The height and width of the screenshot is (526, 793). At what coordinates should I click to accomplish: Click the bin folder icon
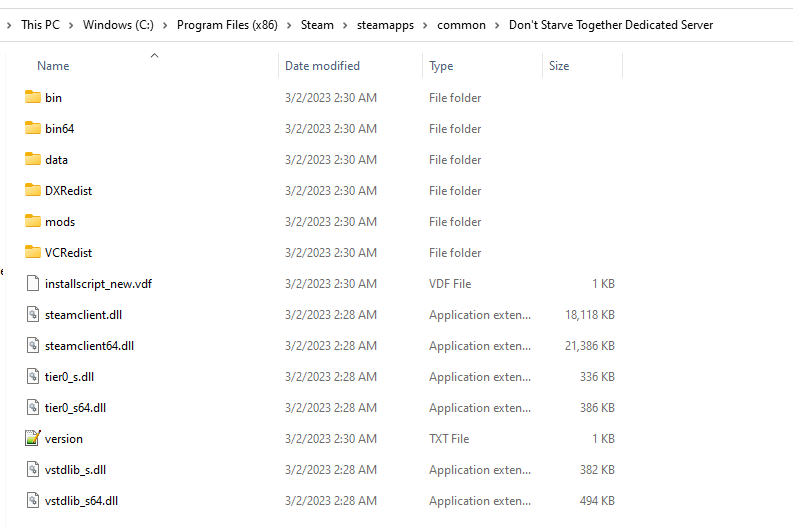32,98
